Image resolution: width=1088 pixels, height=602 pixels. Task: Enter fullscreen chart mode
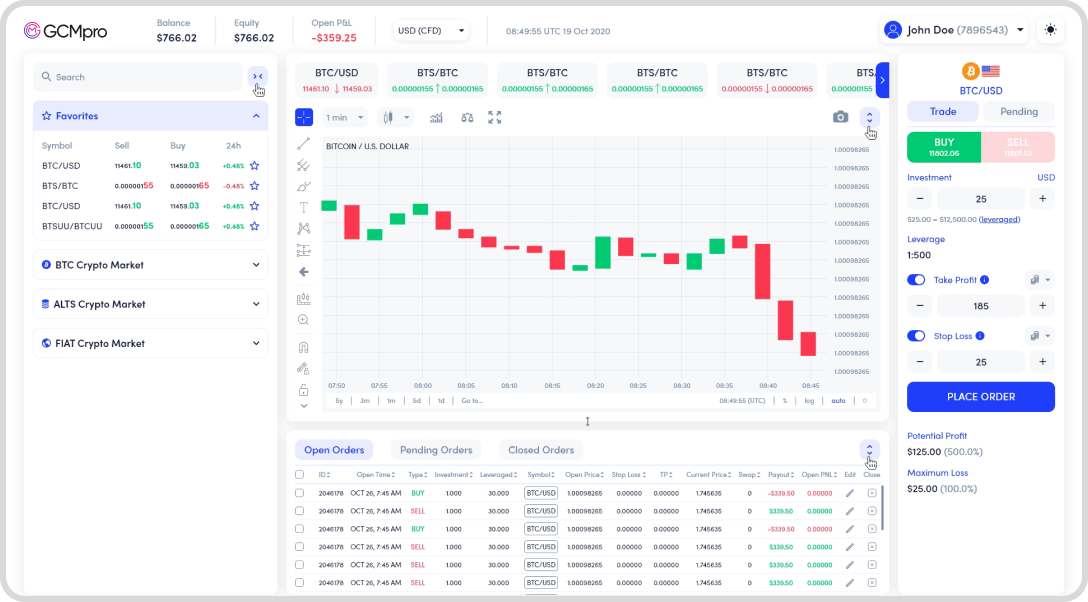(494, 117)
